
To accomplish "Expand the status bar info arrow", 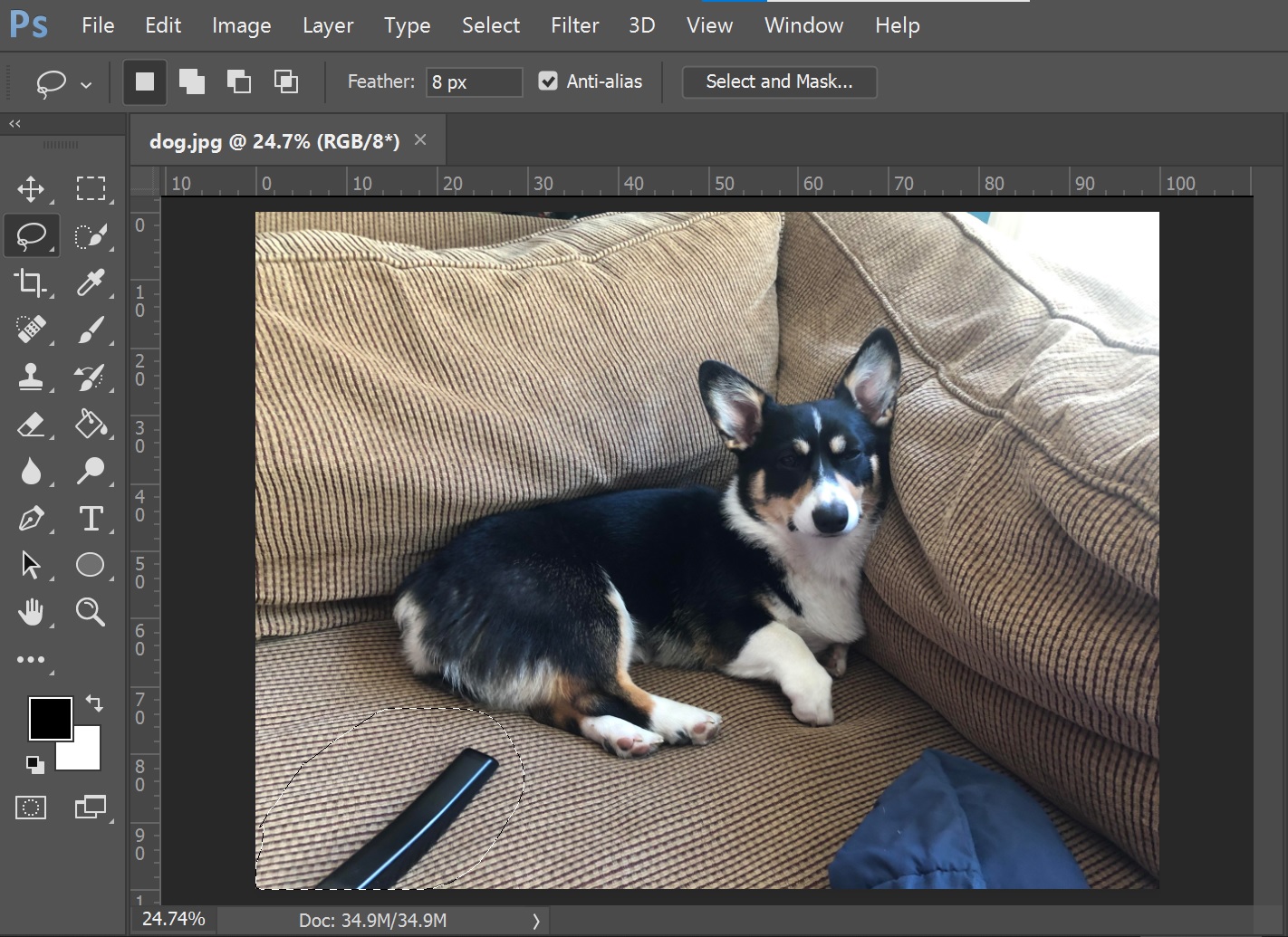I will click(x=536, y=921).
